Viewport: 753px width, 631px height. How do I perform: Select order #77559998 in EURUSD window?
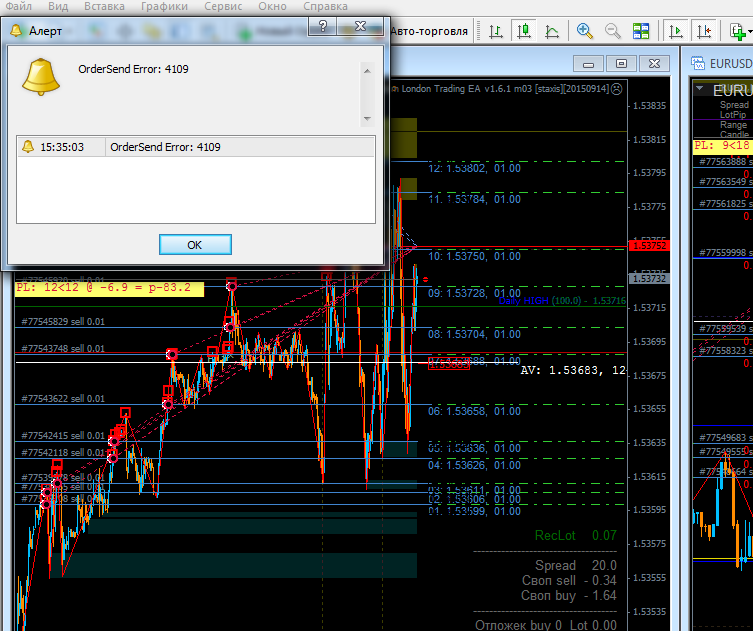[725, 253]
